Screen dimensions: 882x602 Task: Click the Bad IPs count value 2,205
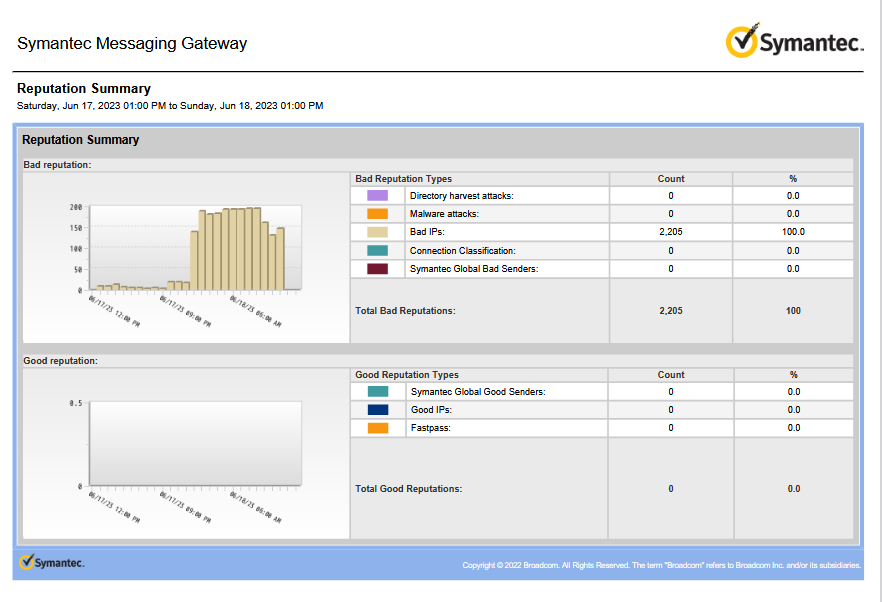click(x=671, y=232)
